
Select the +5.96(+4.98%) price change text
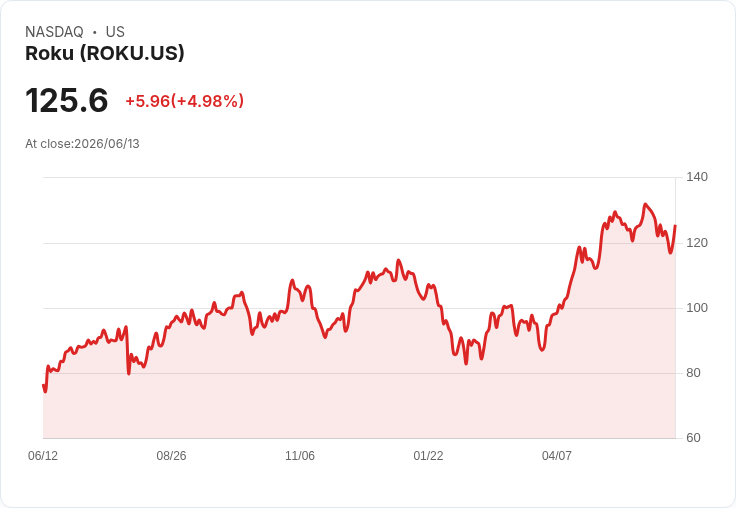coord(184,101)
